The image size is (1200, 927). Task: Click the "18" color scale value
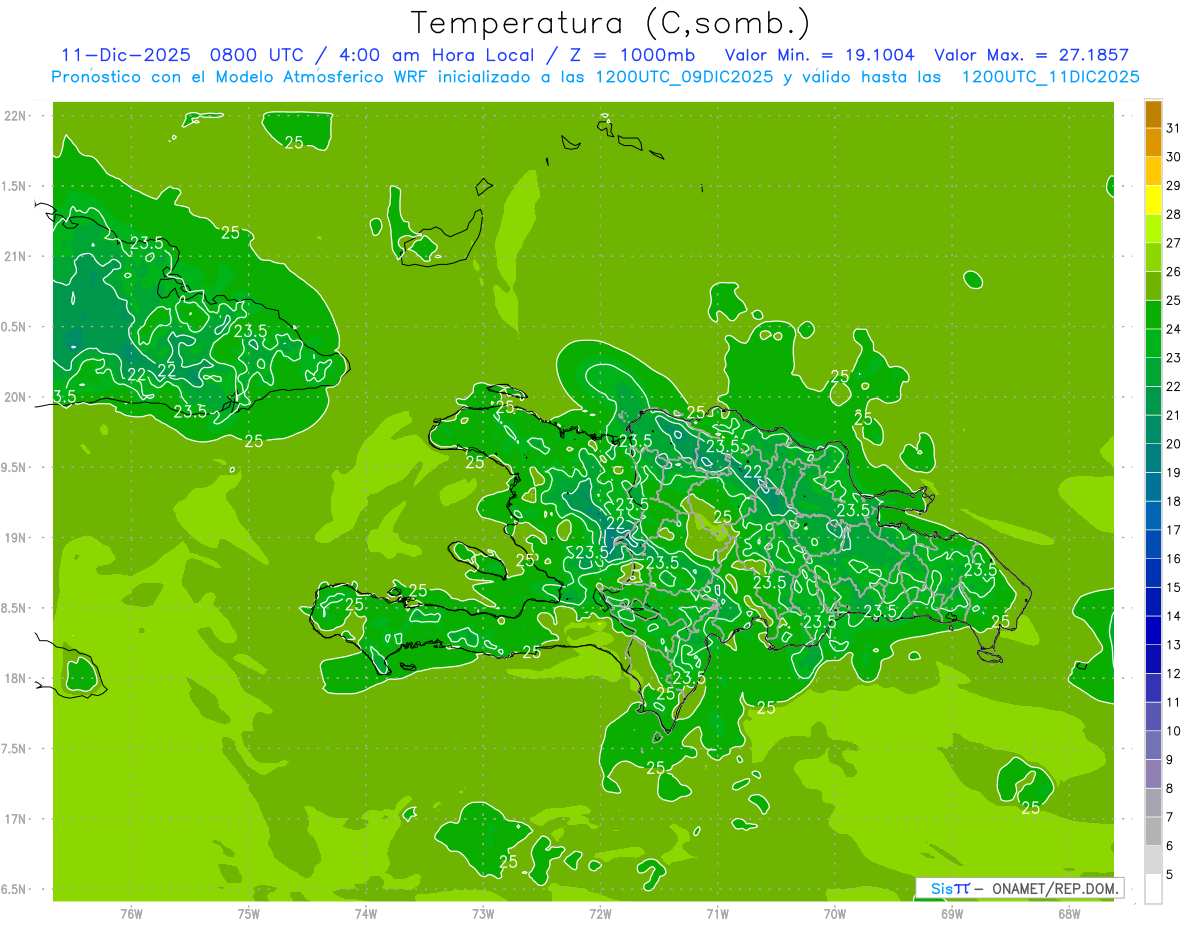(1173, 501)
